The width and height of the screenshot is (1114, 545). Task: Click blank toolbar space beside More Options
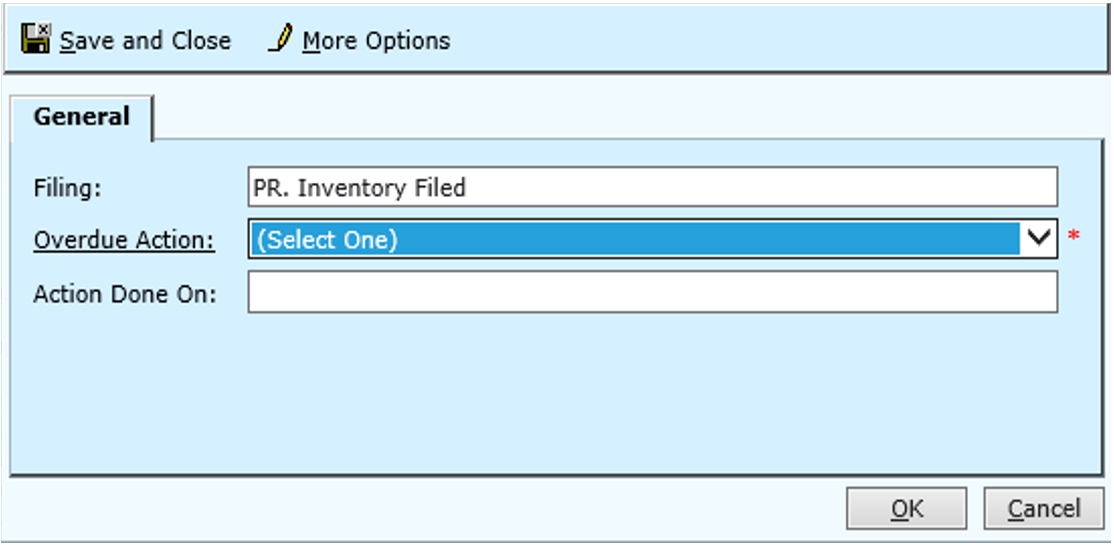[x=750, y=40]
